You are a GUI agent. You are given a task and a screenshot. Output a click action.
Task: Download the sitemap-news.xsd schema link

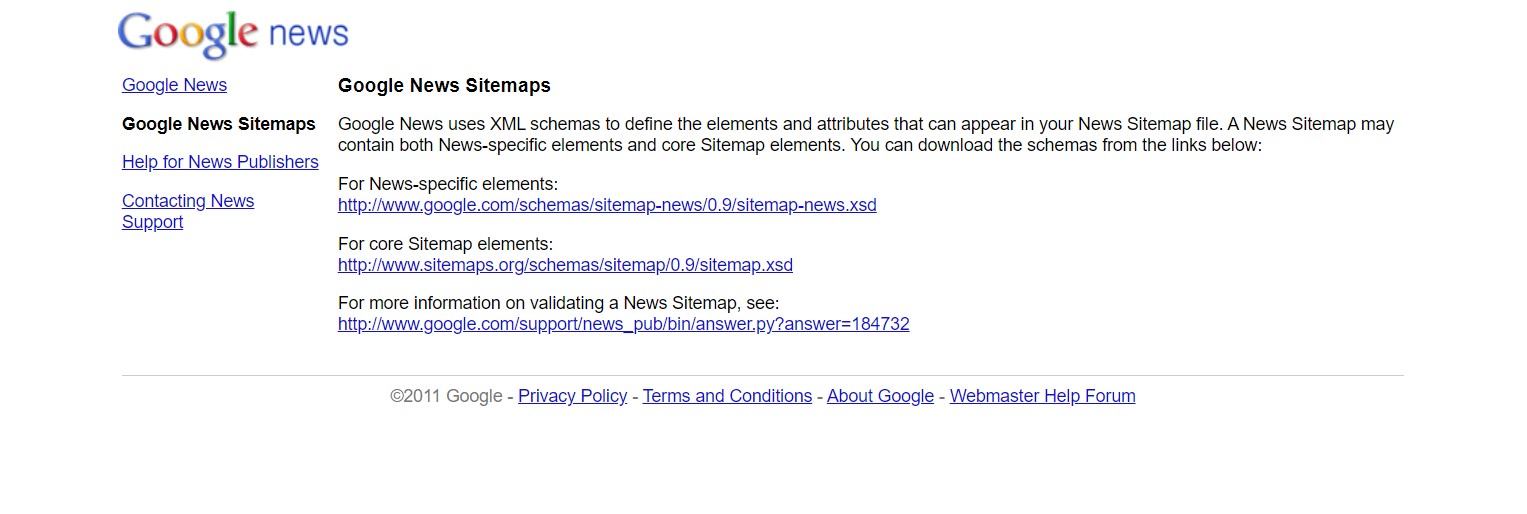pos(607,205)
